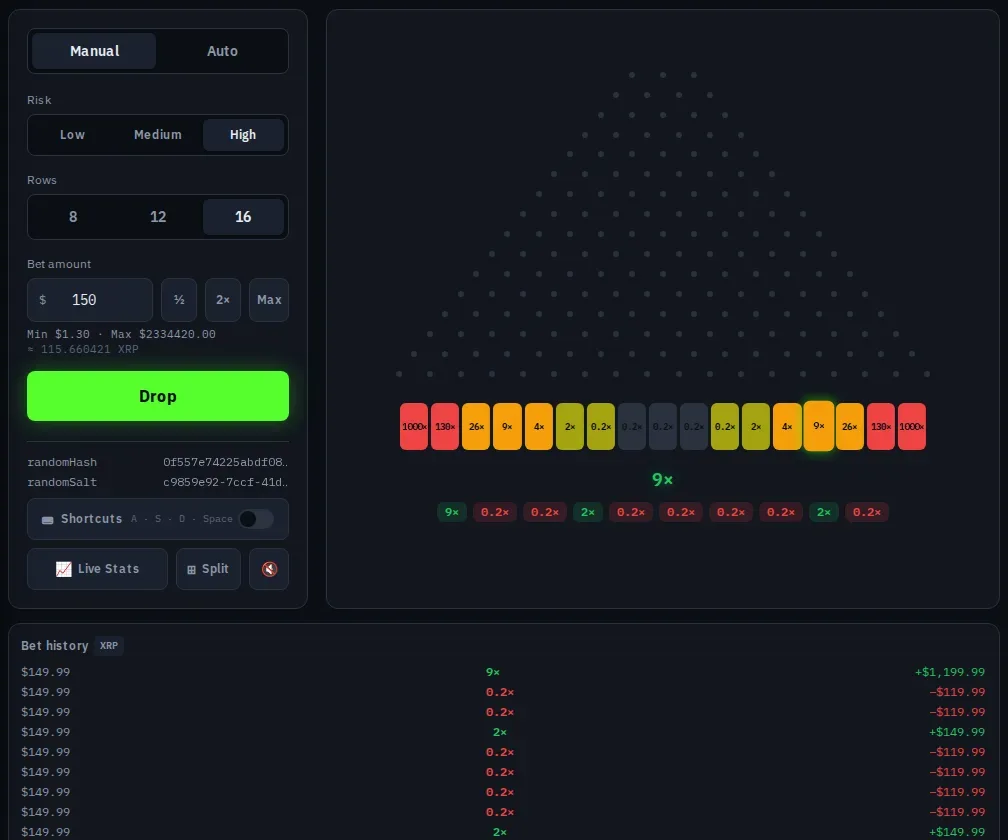Choose 12 rows

[158, 217]
